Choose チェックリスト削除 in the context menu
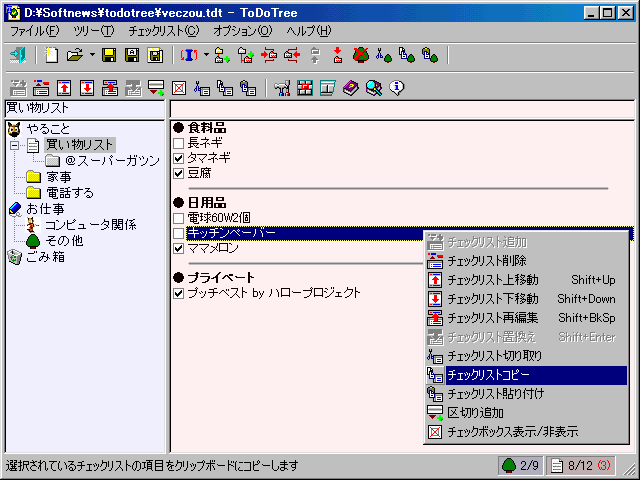This screenshot has width=640, height=480. click(x=527, y=261)
